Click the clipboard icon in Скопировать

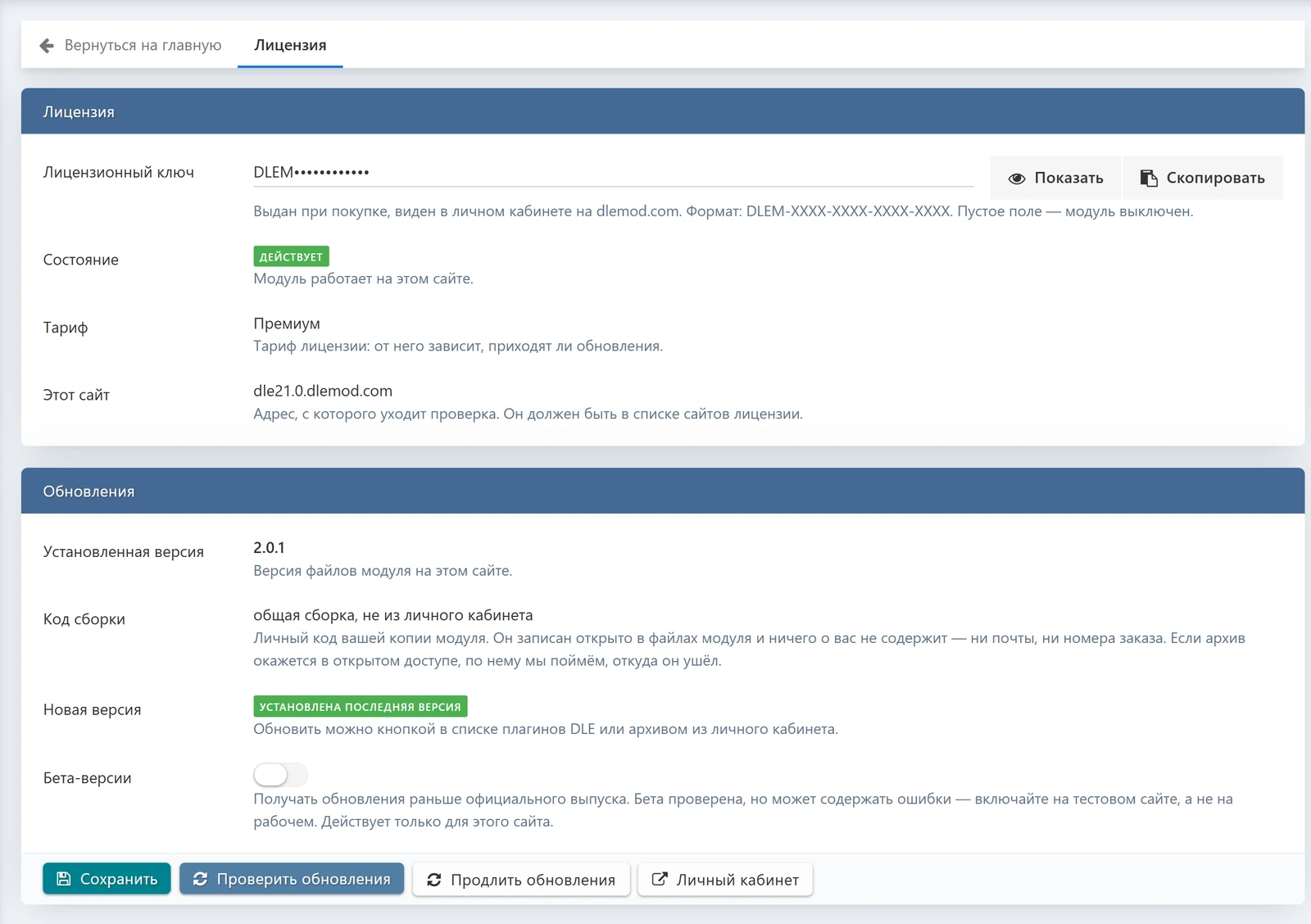1149,178
